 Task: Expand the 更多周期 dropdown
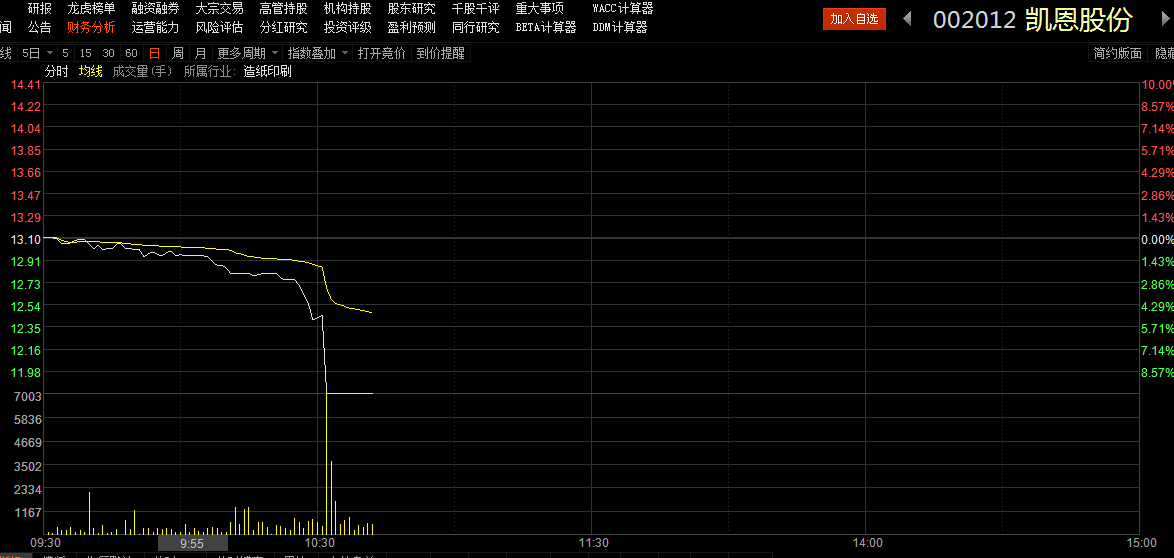275,53
